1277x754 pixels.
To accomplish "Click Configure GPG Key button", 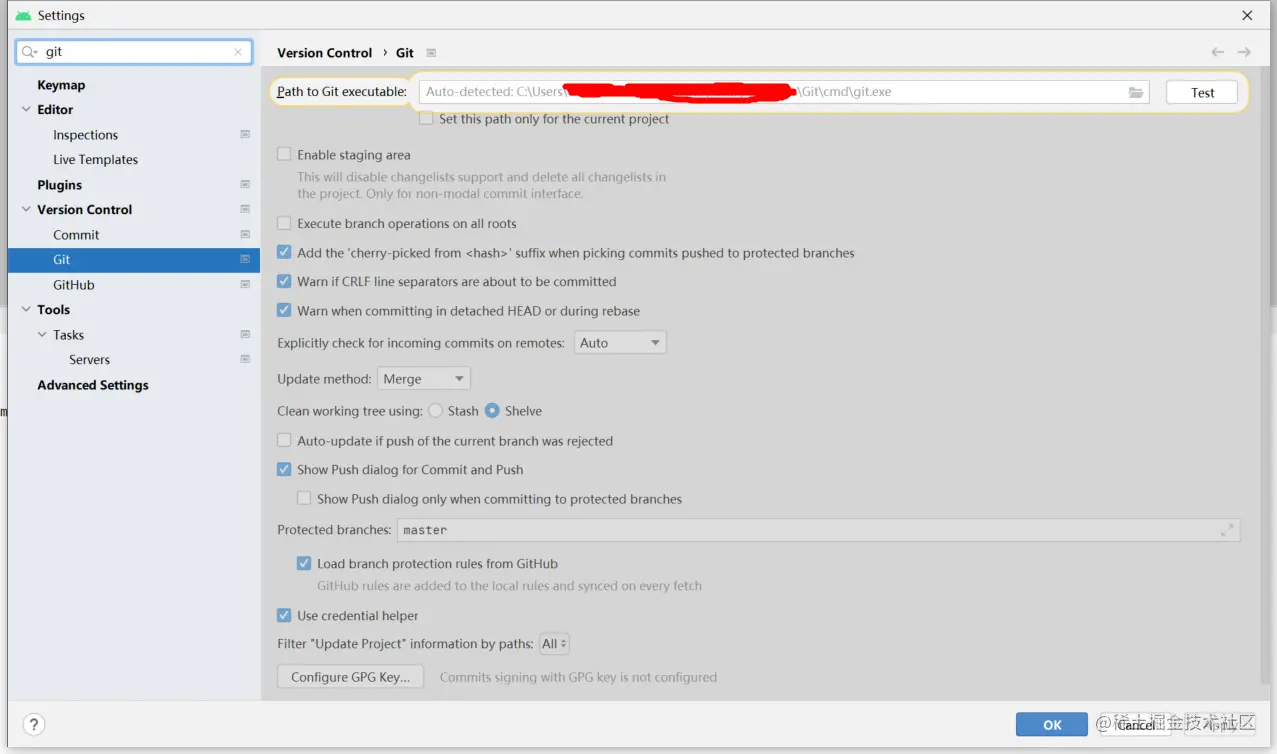I will (x=350, y=677).
